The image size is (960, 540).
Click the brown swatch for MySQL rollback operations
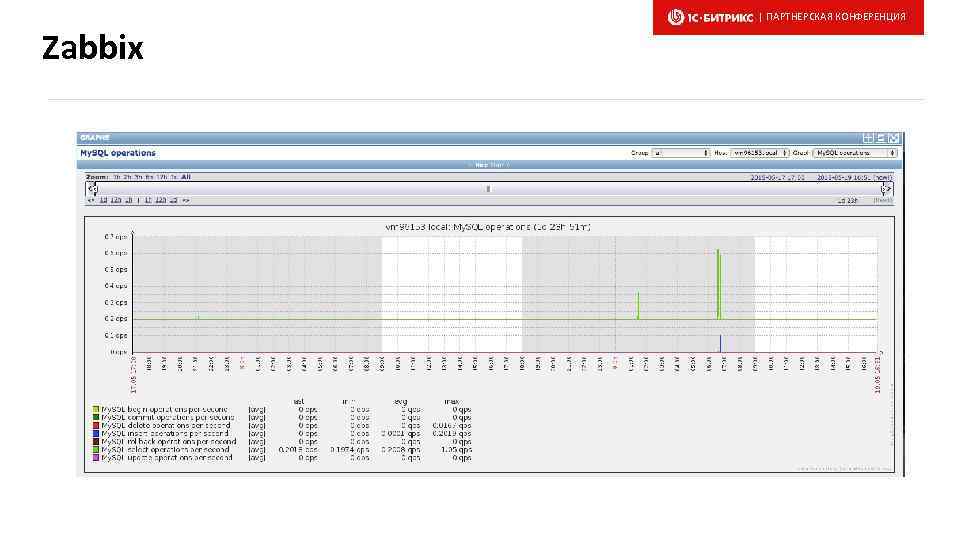[x=96, y=441]
